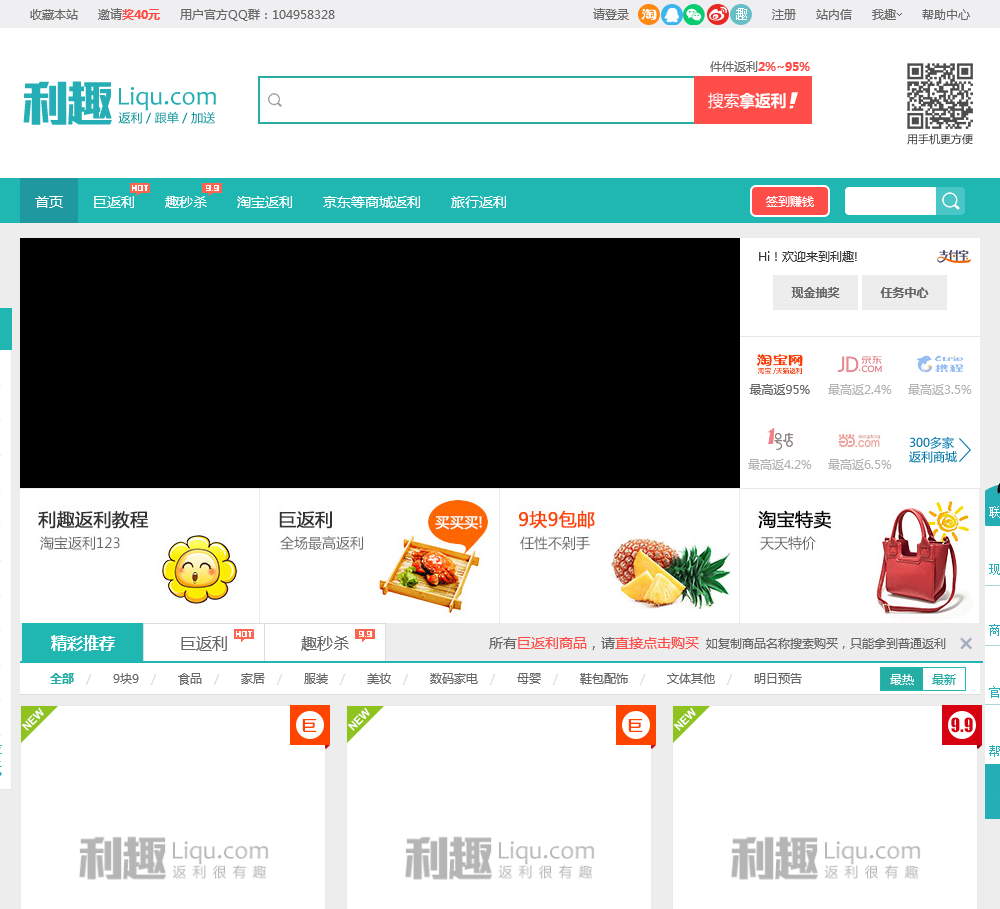This screenshot has width=1000, height=909.
Task: Click the large black banner area
Action: (x=379, y=363)
